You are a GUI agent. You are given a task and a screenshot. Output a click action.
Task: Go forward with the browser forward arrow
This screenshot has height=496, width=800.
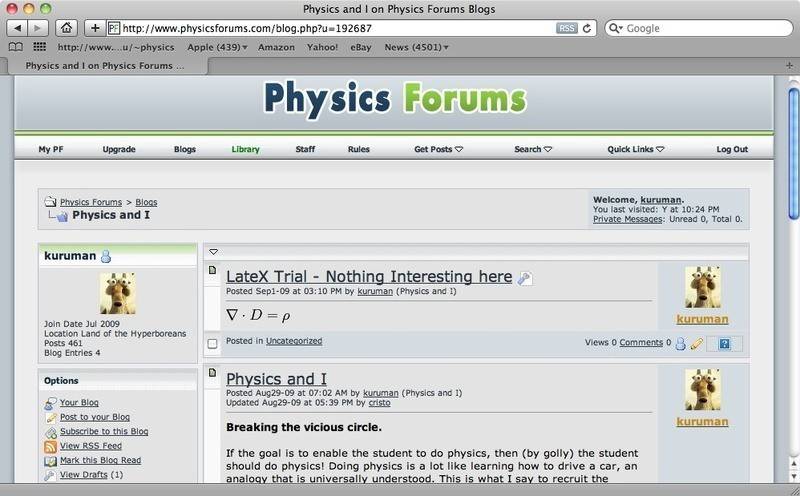point(38,28)
